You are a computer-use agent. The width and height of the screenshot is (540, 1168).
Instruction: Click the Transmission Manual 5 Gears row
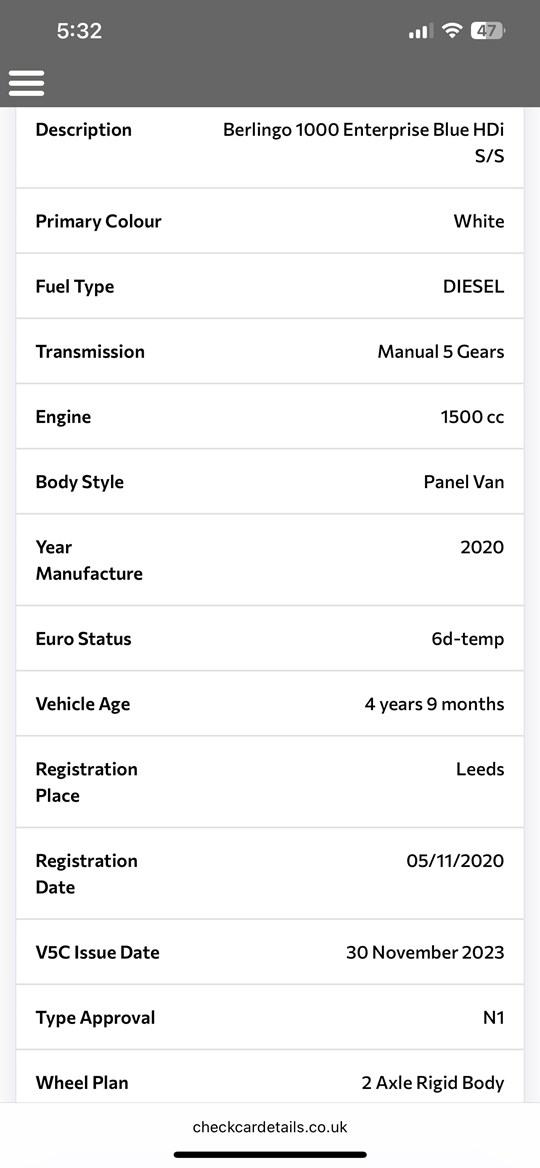[x=270, y=352]
